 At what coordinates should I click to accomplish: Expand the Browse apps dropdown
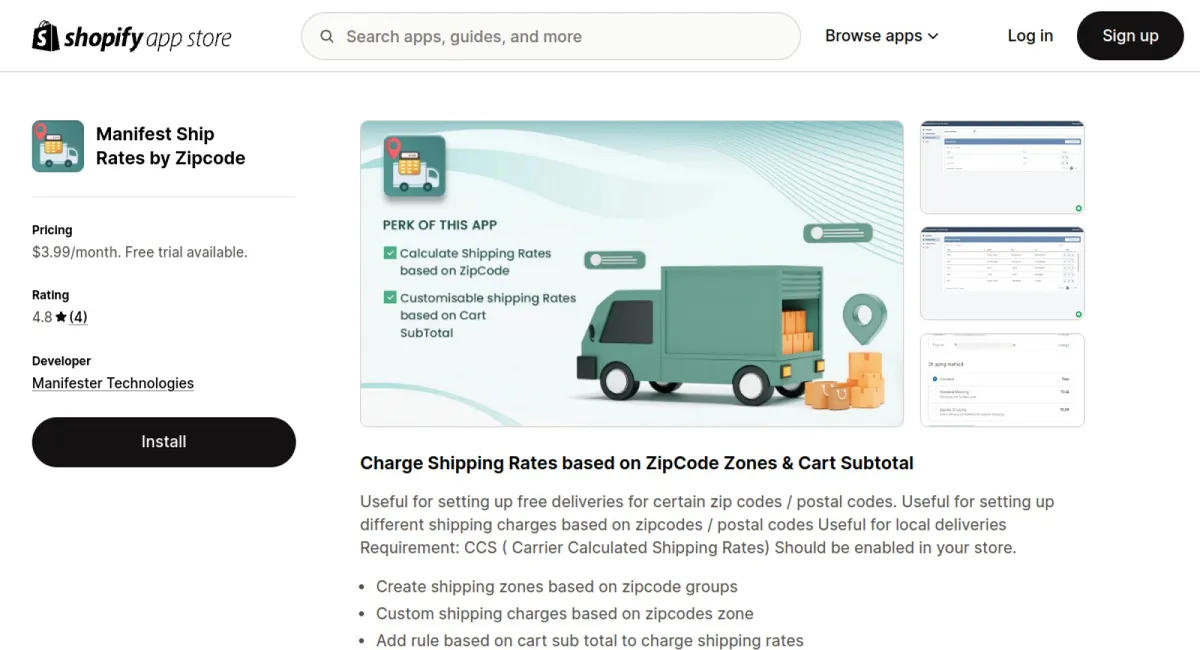click(882, 36)
